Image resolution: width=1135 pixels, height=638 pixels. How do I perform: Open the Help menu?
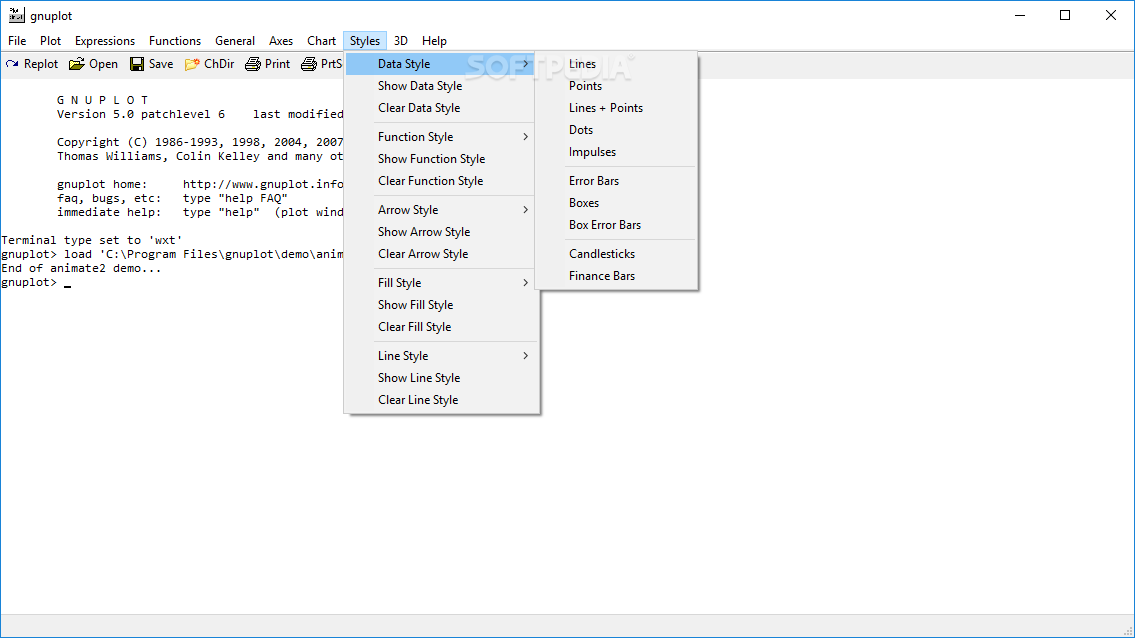[434, 41]
